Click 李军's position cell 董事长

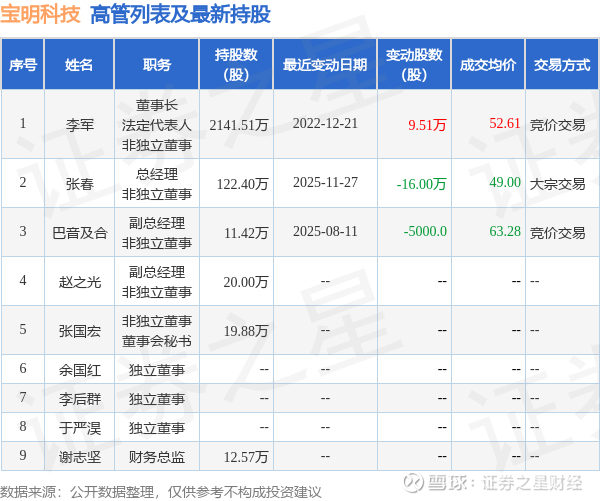pyautogui.click(x=157, y=105)
